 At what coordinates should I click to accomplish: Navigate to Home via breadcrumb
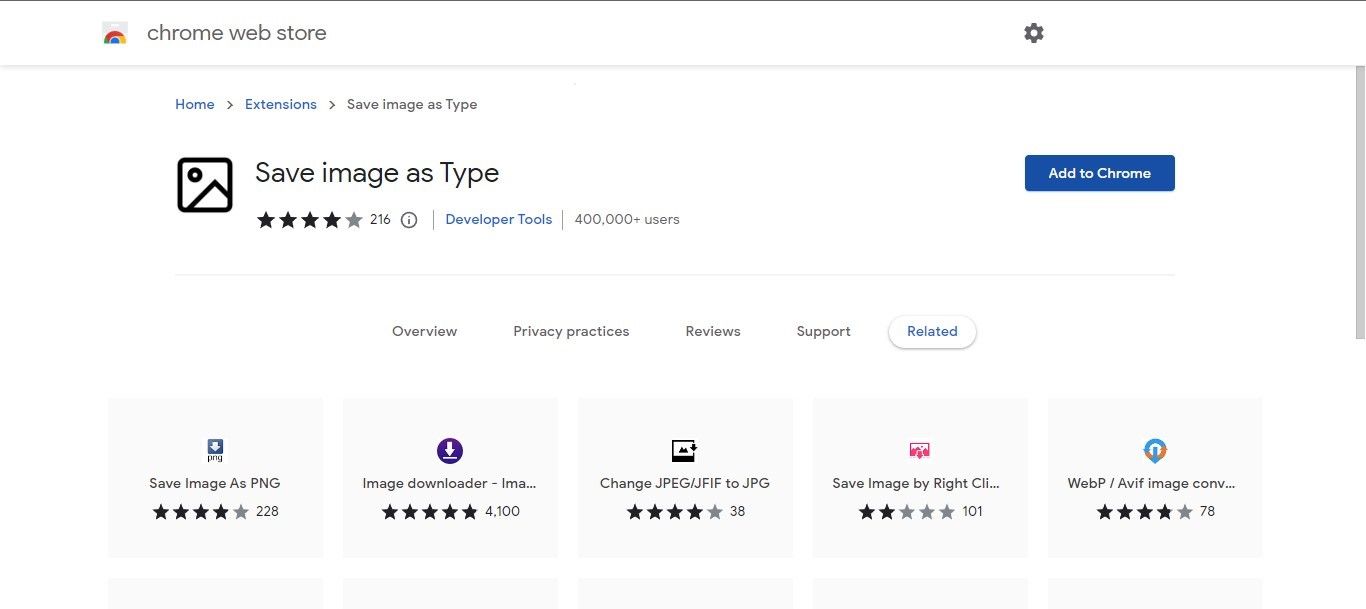pyautogui.click(x=194, y=104)
